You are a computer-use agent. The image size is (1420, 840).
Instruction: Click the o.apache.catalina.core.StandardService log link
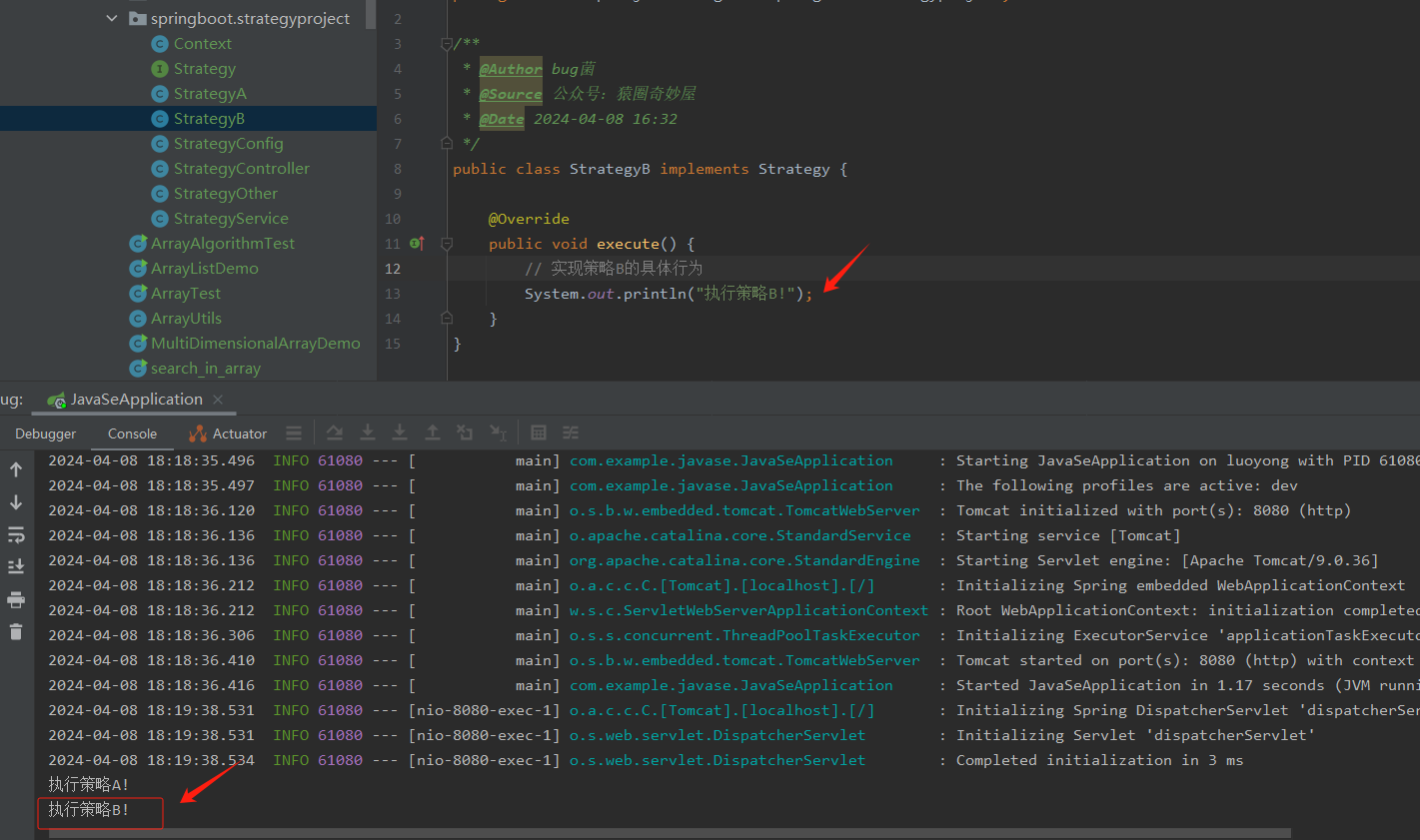(x=740, y=535)
